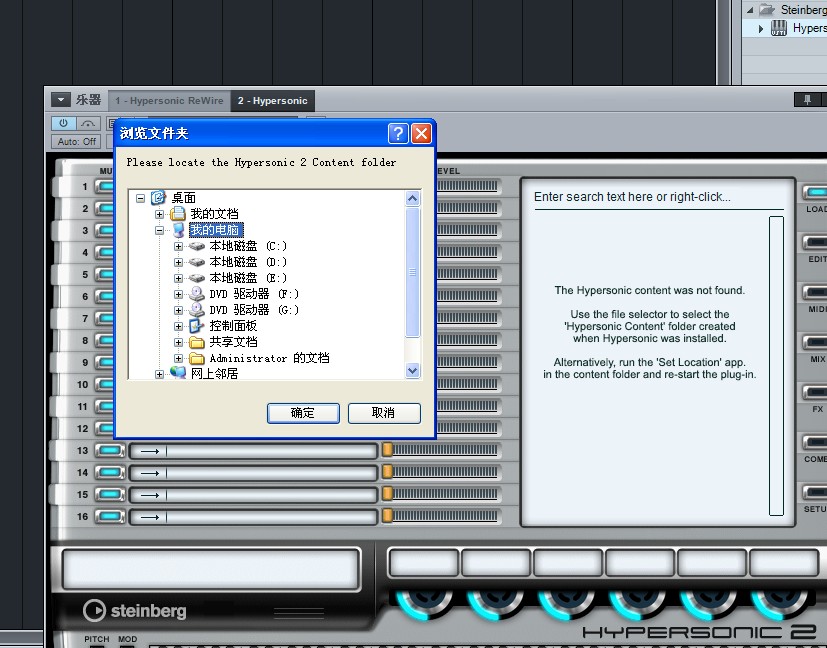Screen dimensions: 827x648
Task: Toggle the MIX page LED button
Action: [x=815, y=342]
